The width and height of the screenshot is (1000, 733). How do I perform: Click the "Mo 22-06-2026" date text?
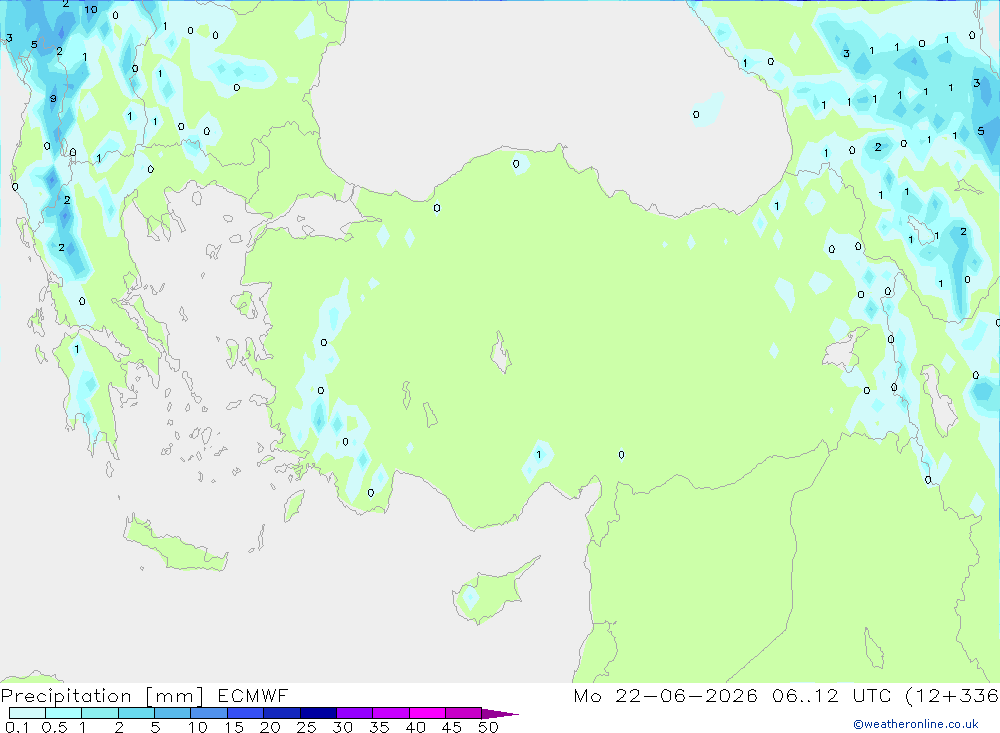(x=665, y=695)
